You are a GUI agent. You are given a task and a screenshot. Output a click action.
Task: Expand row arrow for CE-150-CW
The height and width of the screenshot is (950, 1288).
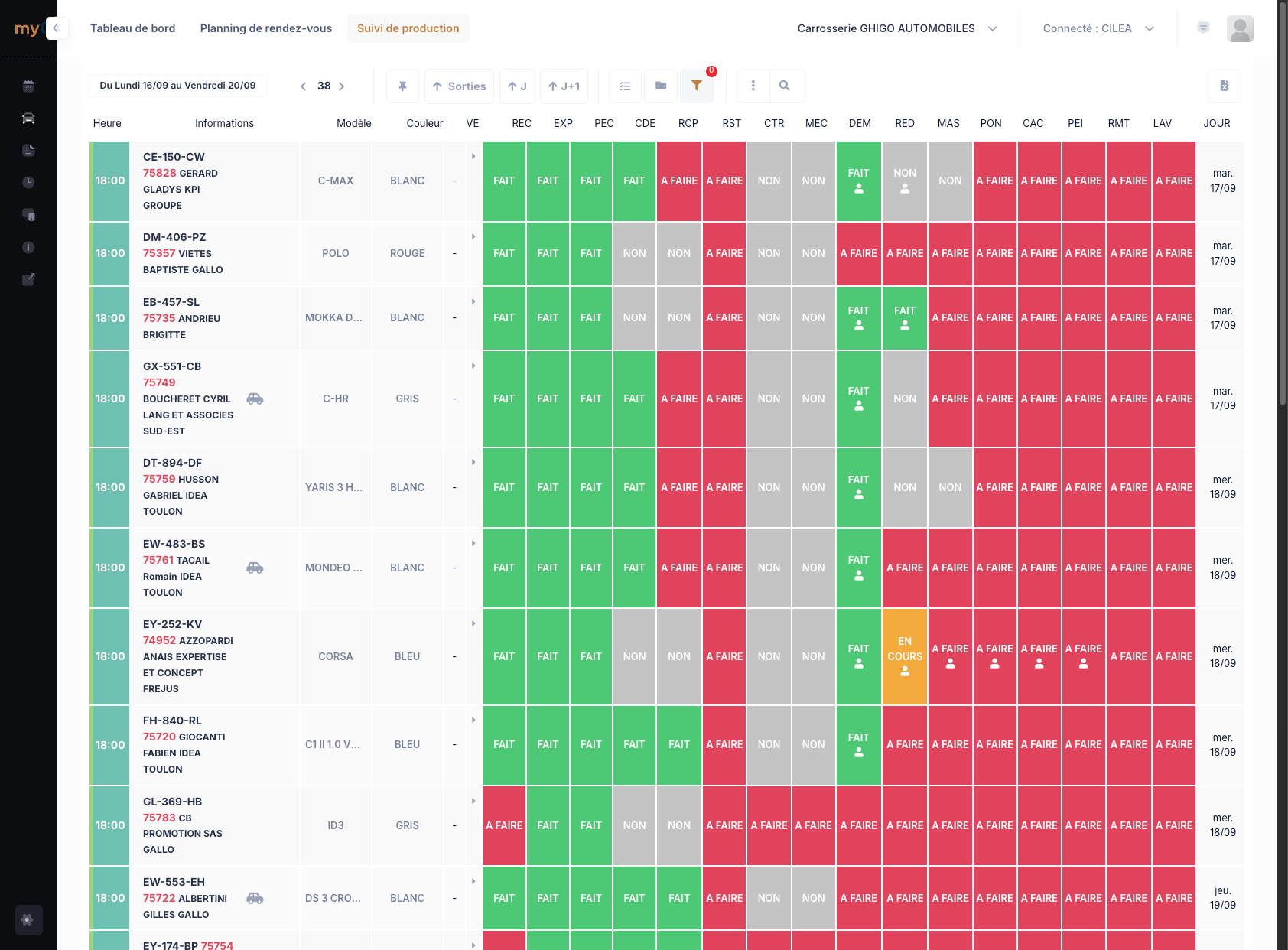(473, 156)
